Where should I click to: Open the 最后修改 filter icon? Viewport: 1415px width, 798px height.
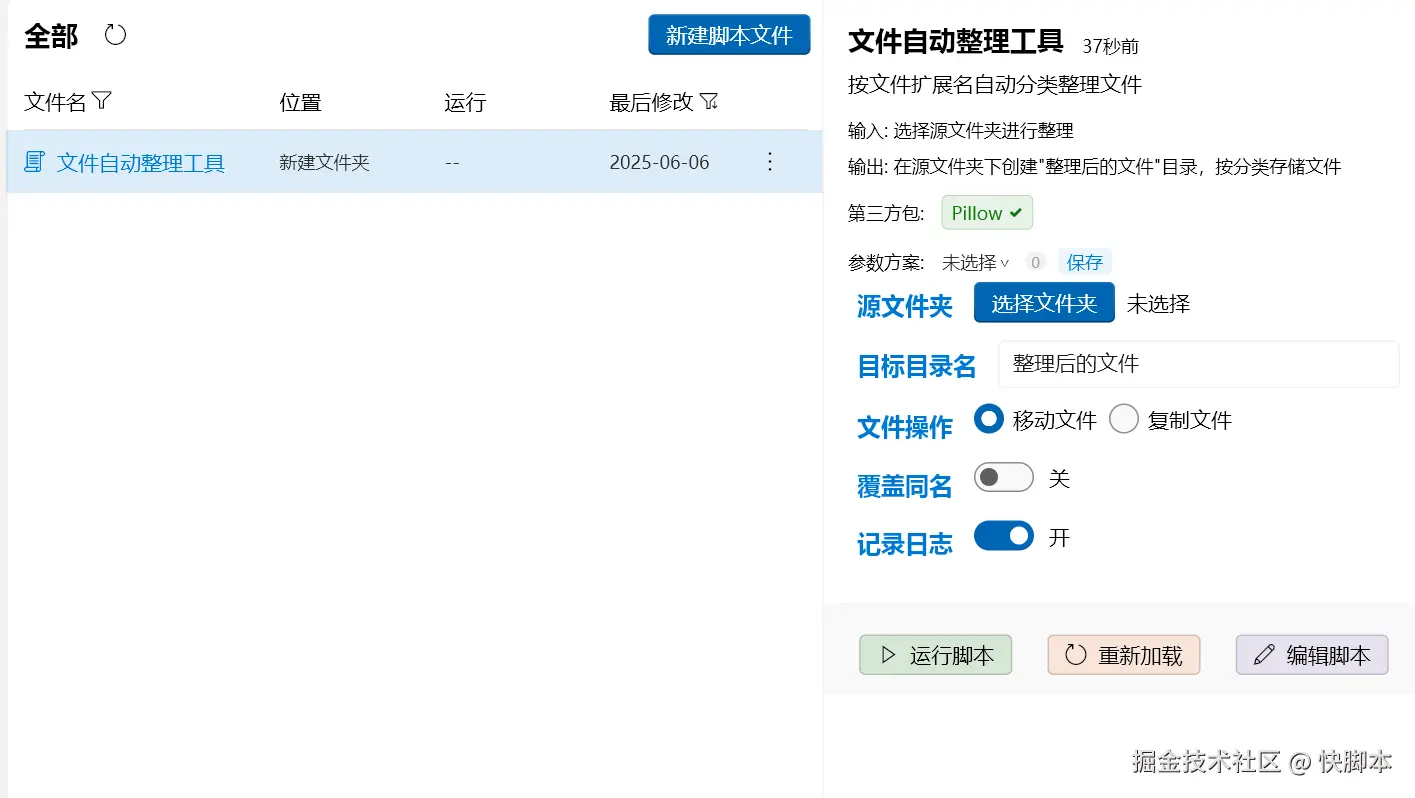click(709, 101)
